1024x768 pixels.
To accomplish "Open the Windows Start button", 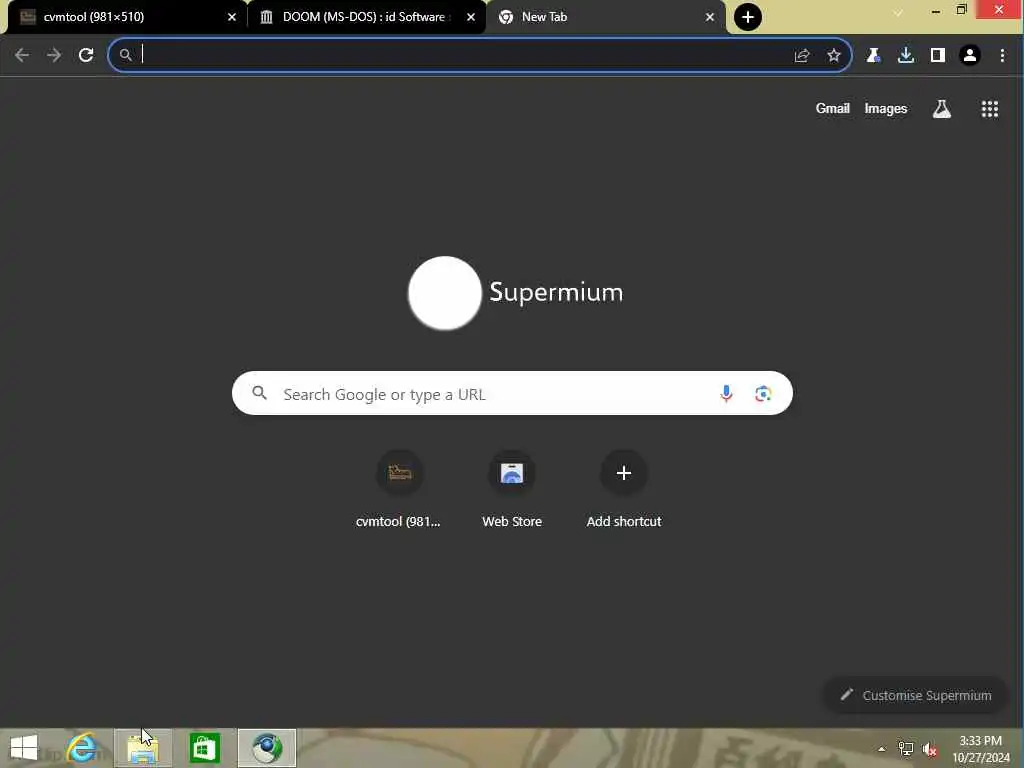I will (25, 748).
